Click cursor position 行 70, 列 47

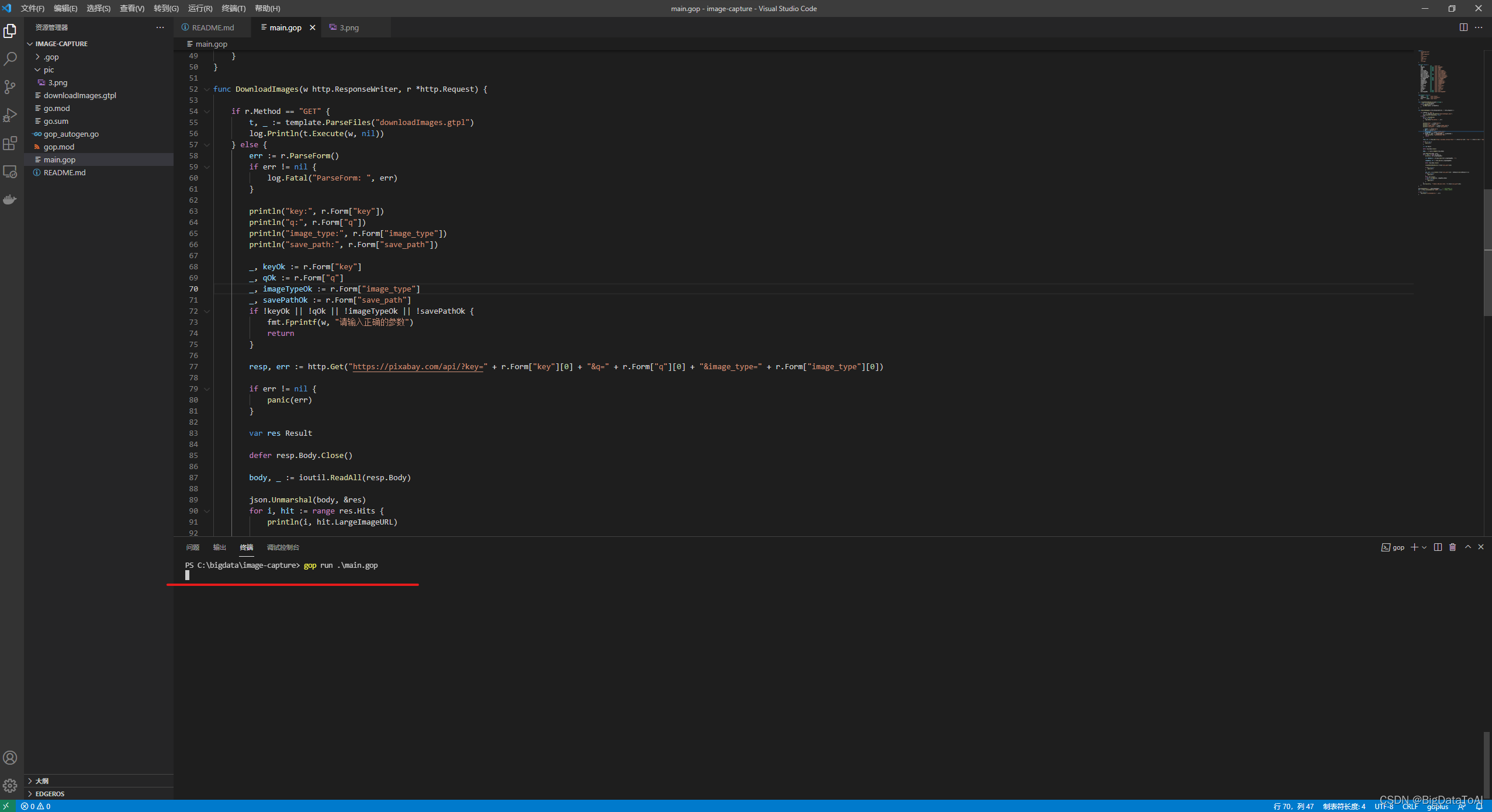click(1293, 806)
